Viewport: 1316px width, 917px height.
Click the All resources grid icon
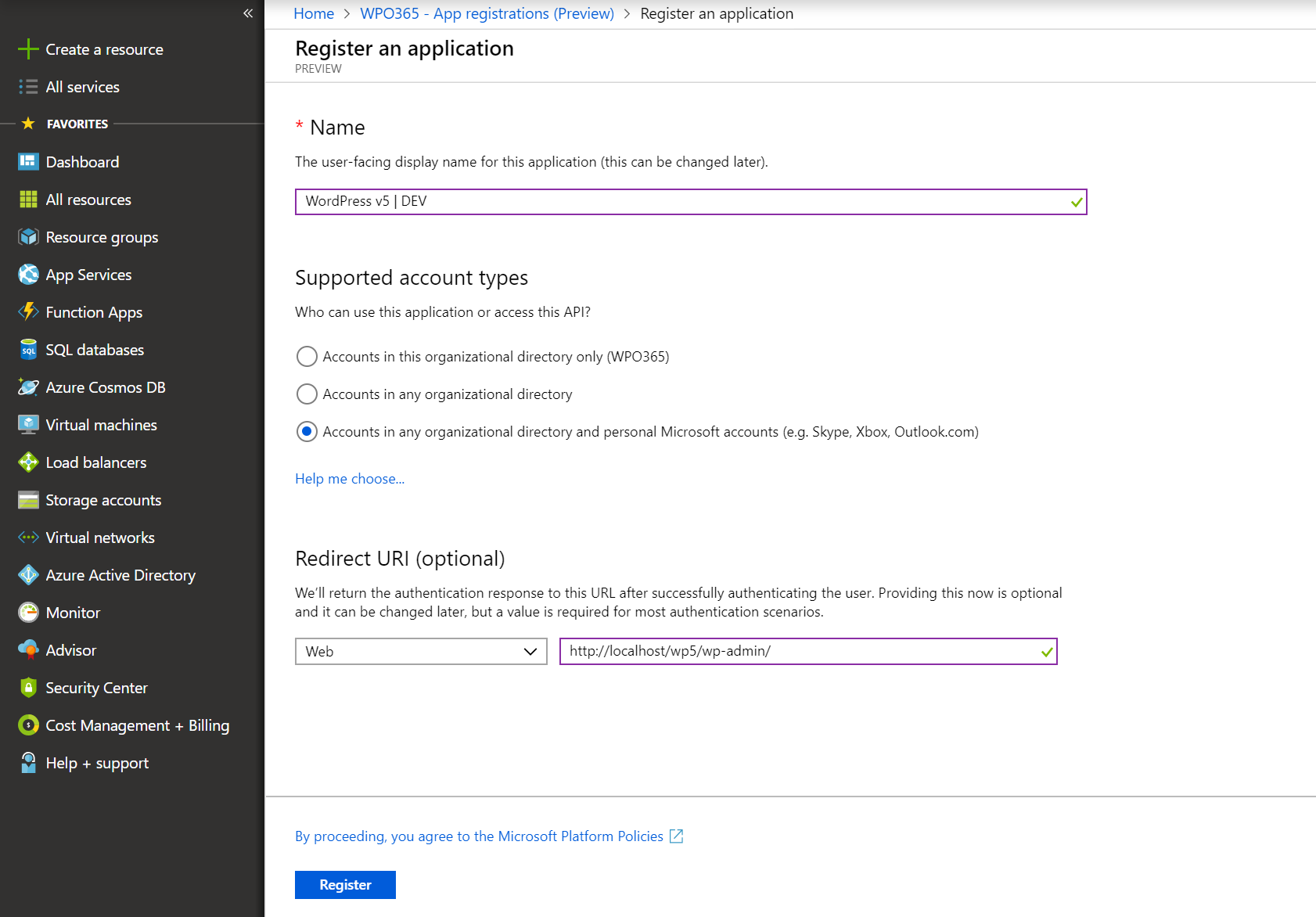point(28,200)
